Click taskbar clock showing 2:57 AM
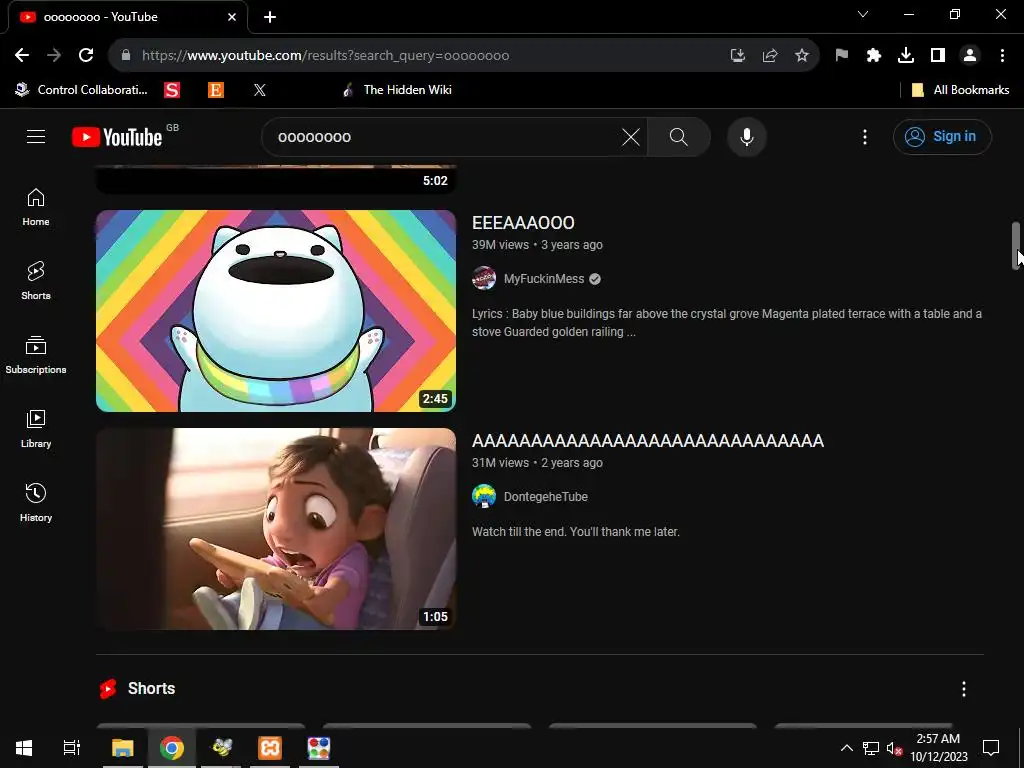The width and height of the screenshot is (1024, 768). tap(938, 748)
